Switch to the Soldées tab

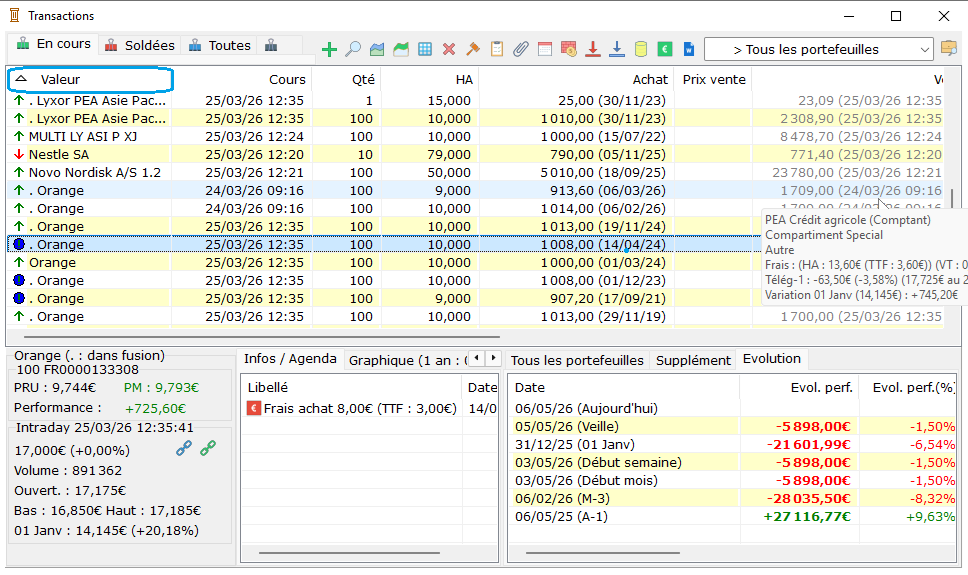pos(140,45)
